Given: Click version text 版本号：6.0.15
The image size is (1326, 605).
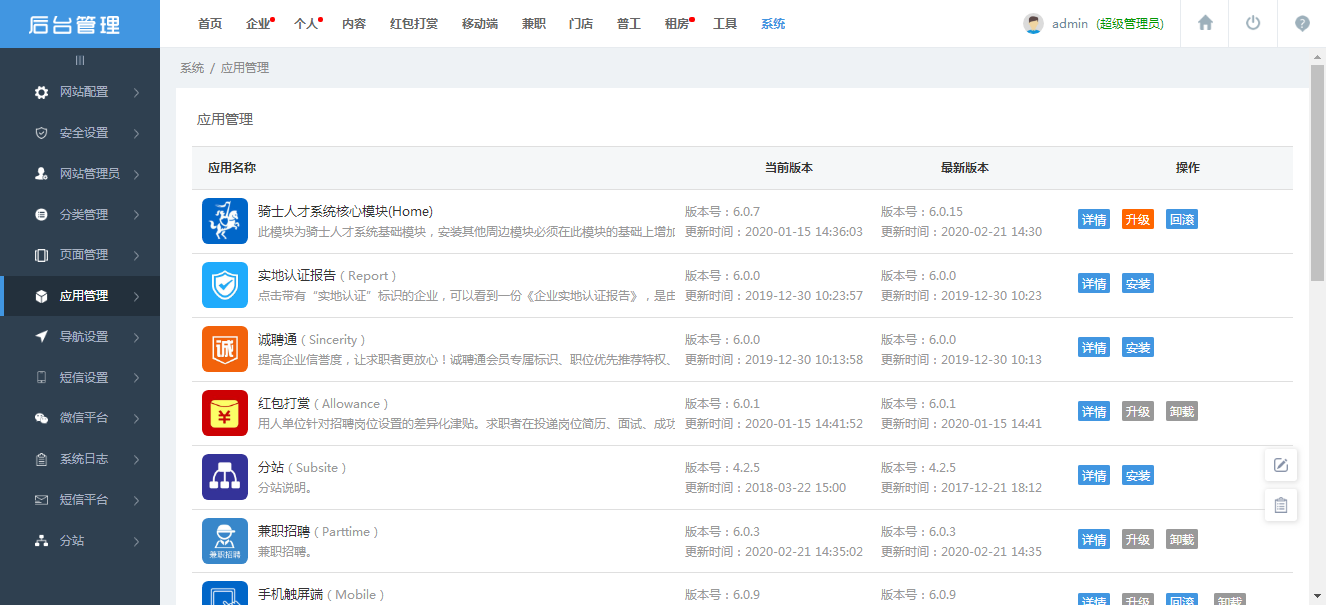Looking at the screenshot, I should click(x=922, y=212).
